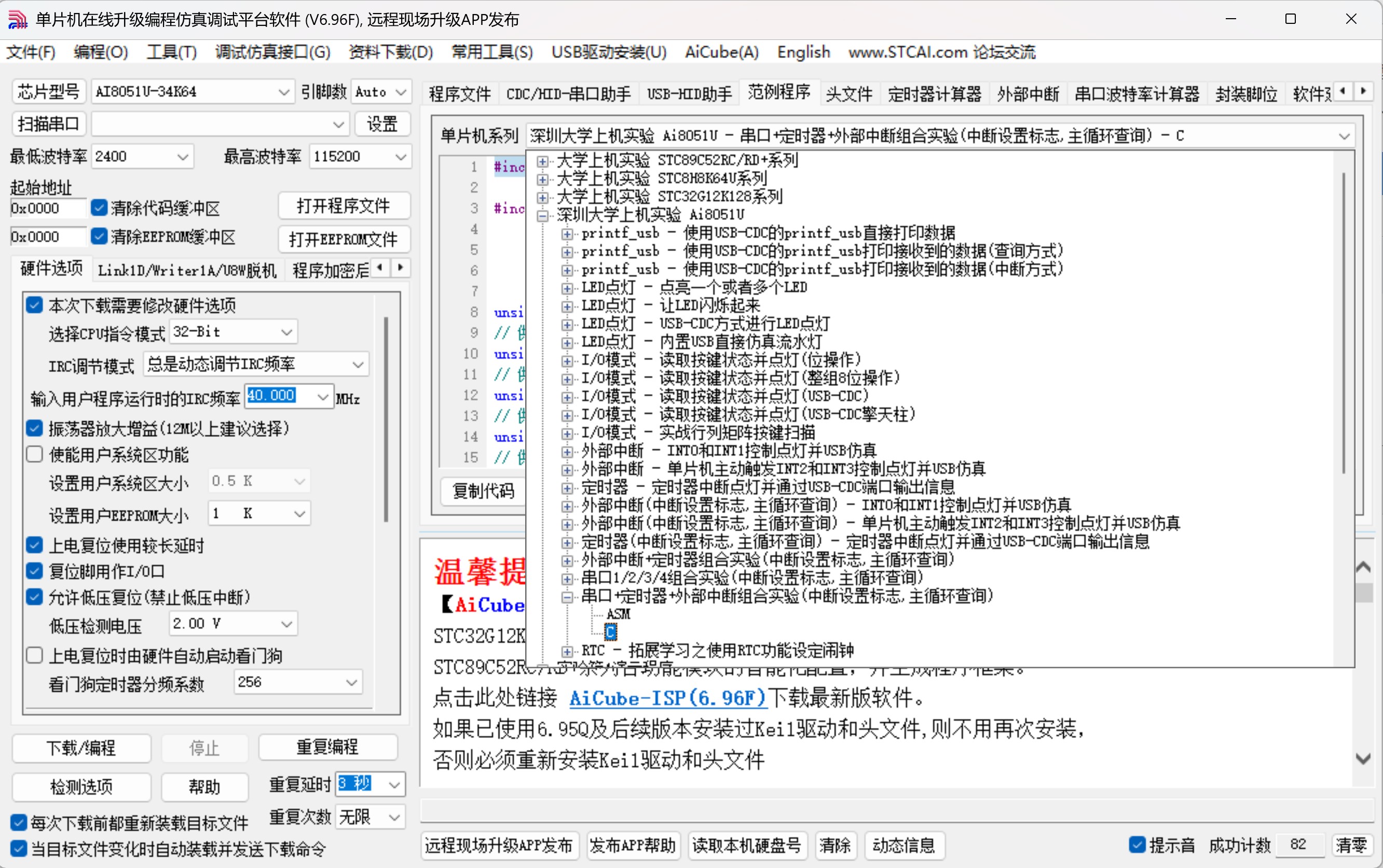1383x868 pixels.
Task: Open the AiCube-ISP(6.96F) download link
Action: (x=667, y=698)
